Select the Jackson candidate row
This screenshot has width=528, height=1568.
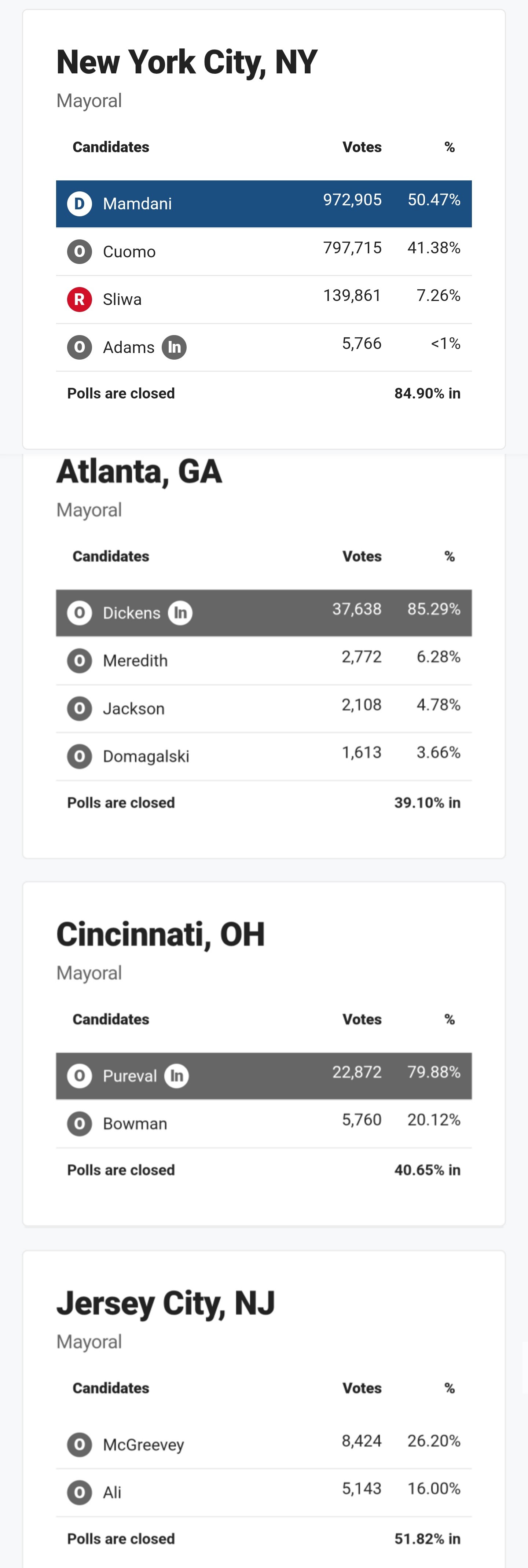[x=264, y=709]
